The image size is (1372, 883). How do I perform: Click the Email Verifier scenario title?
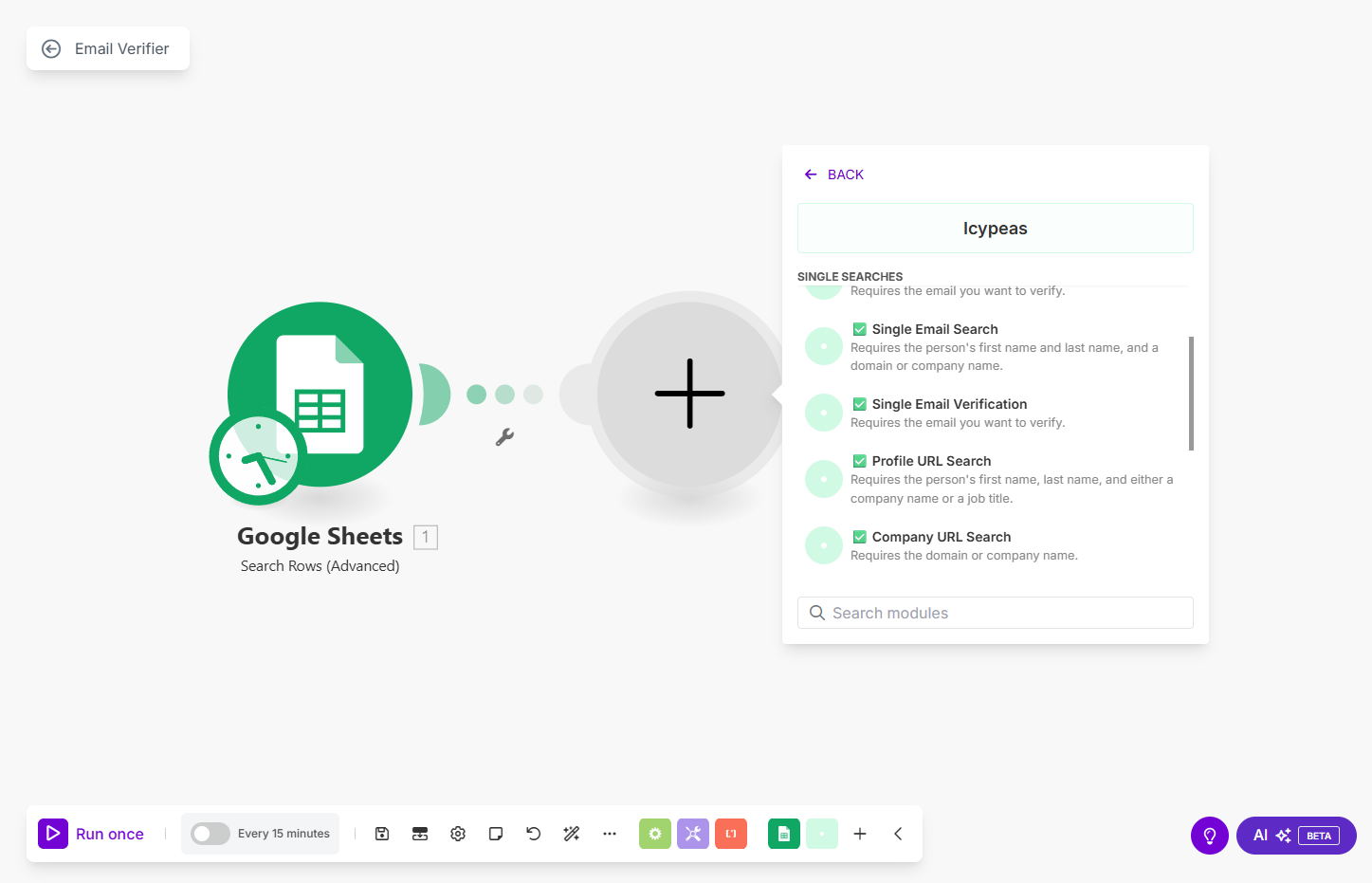pos(122,48)
